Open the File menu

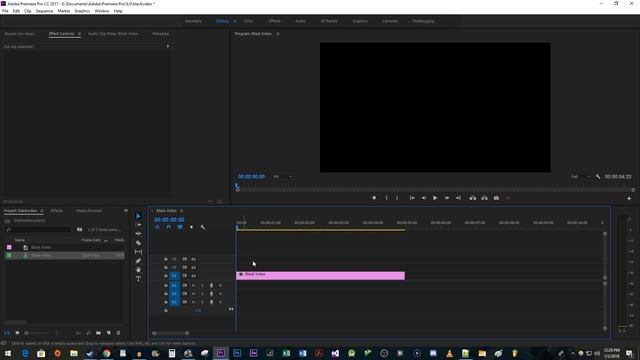click(5, 11)
